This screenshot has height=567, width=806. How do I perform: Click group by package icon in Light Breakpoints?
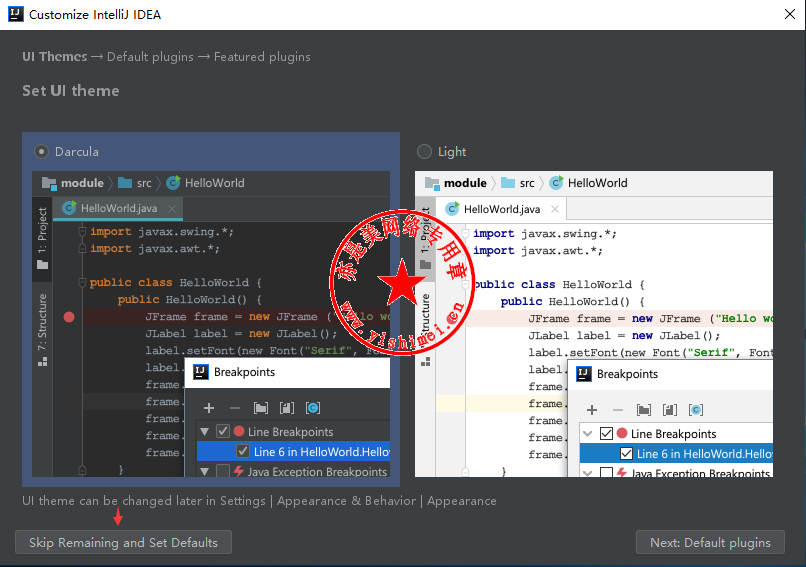(644, 410)
